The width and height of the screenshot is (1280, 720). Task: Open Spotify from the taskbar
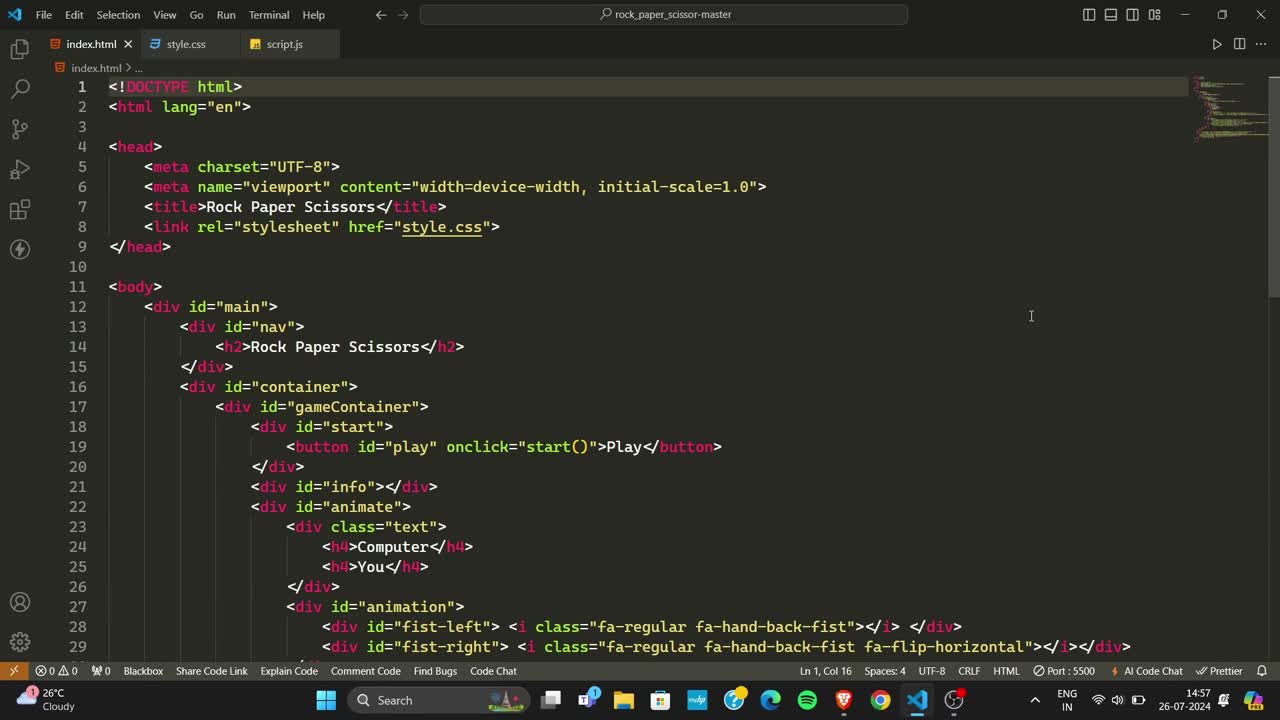click(x=807, y=700)
